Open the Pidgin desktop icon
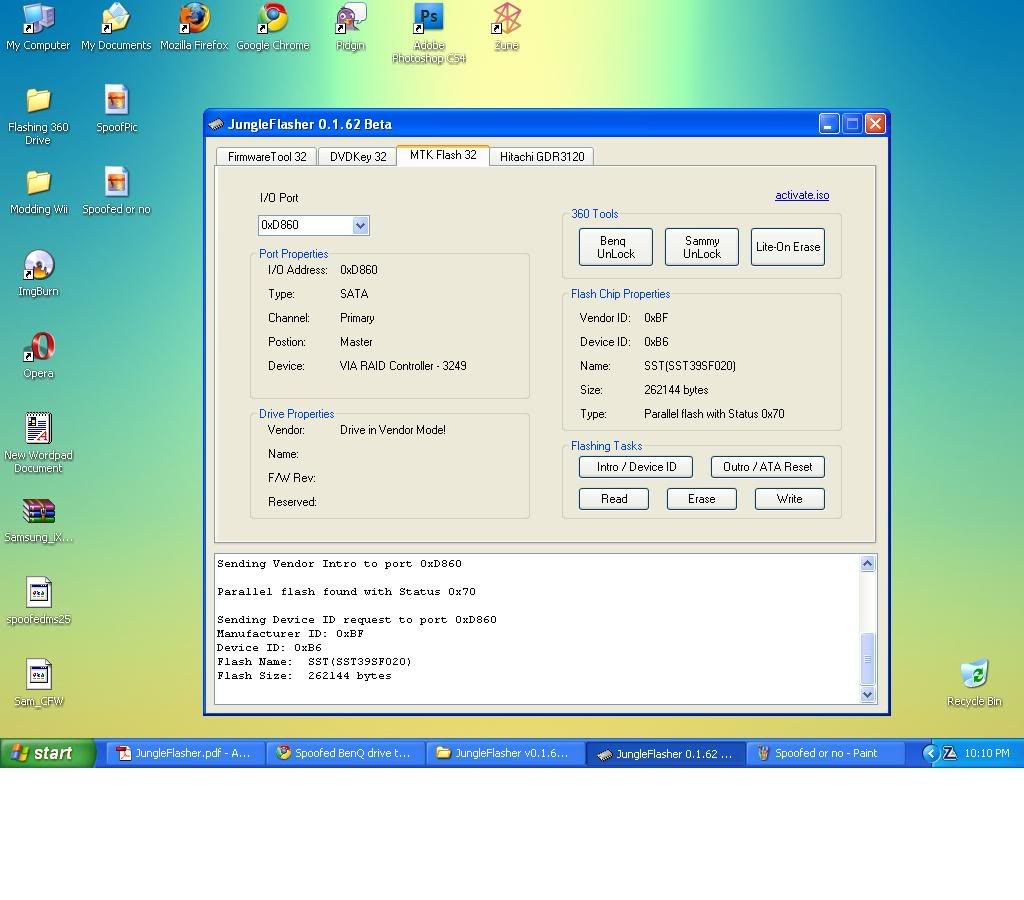The width and height of the screenshot is (1024, 900). pos(350,19)
